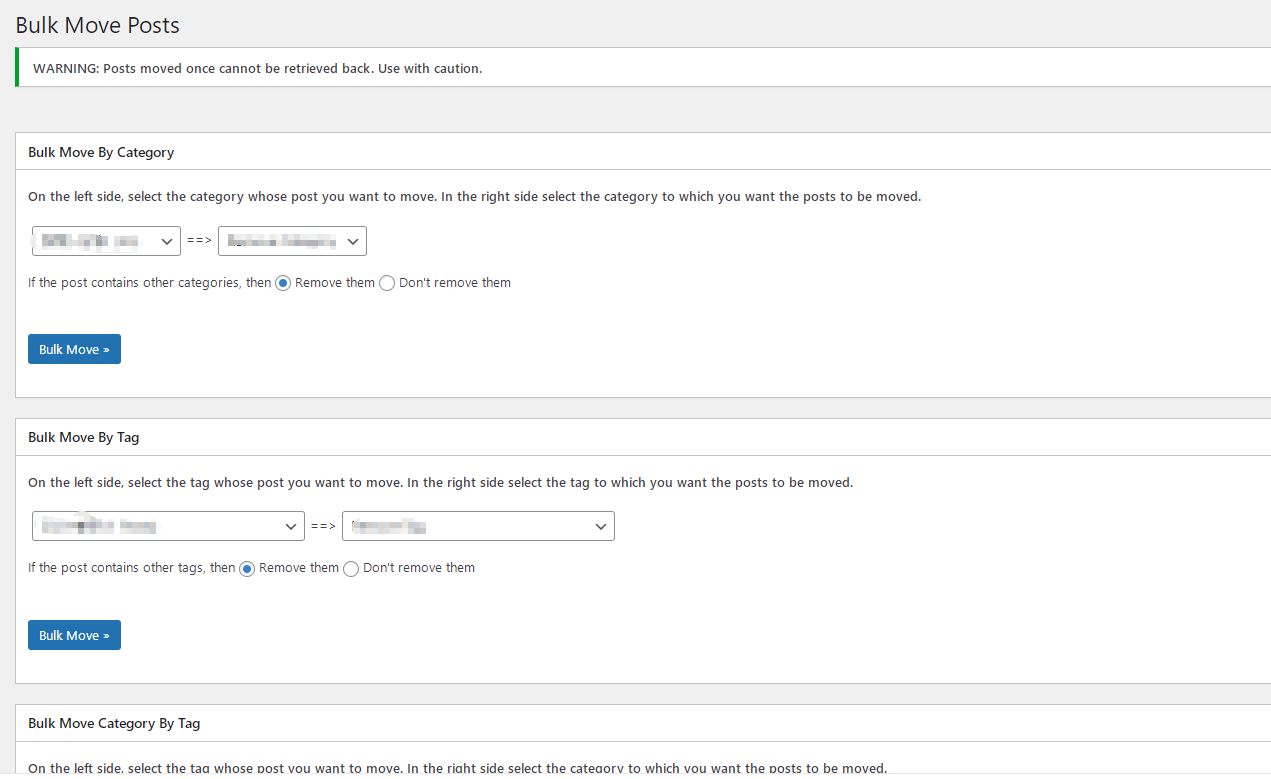This screenshot has height=779, width=1271.
Task: Expand the source tag dropdown
Action: [168, 526]
